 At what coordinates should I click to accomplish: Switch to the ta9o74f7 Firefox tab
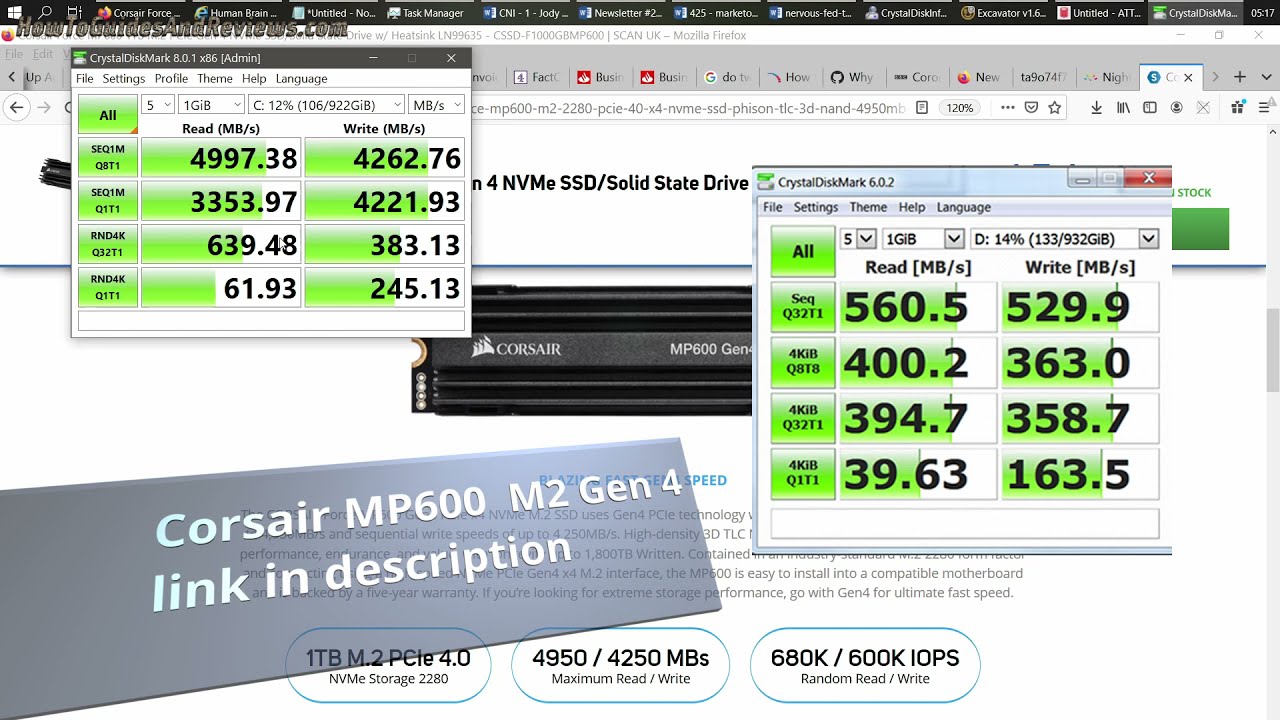point(1043,77)
